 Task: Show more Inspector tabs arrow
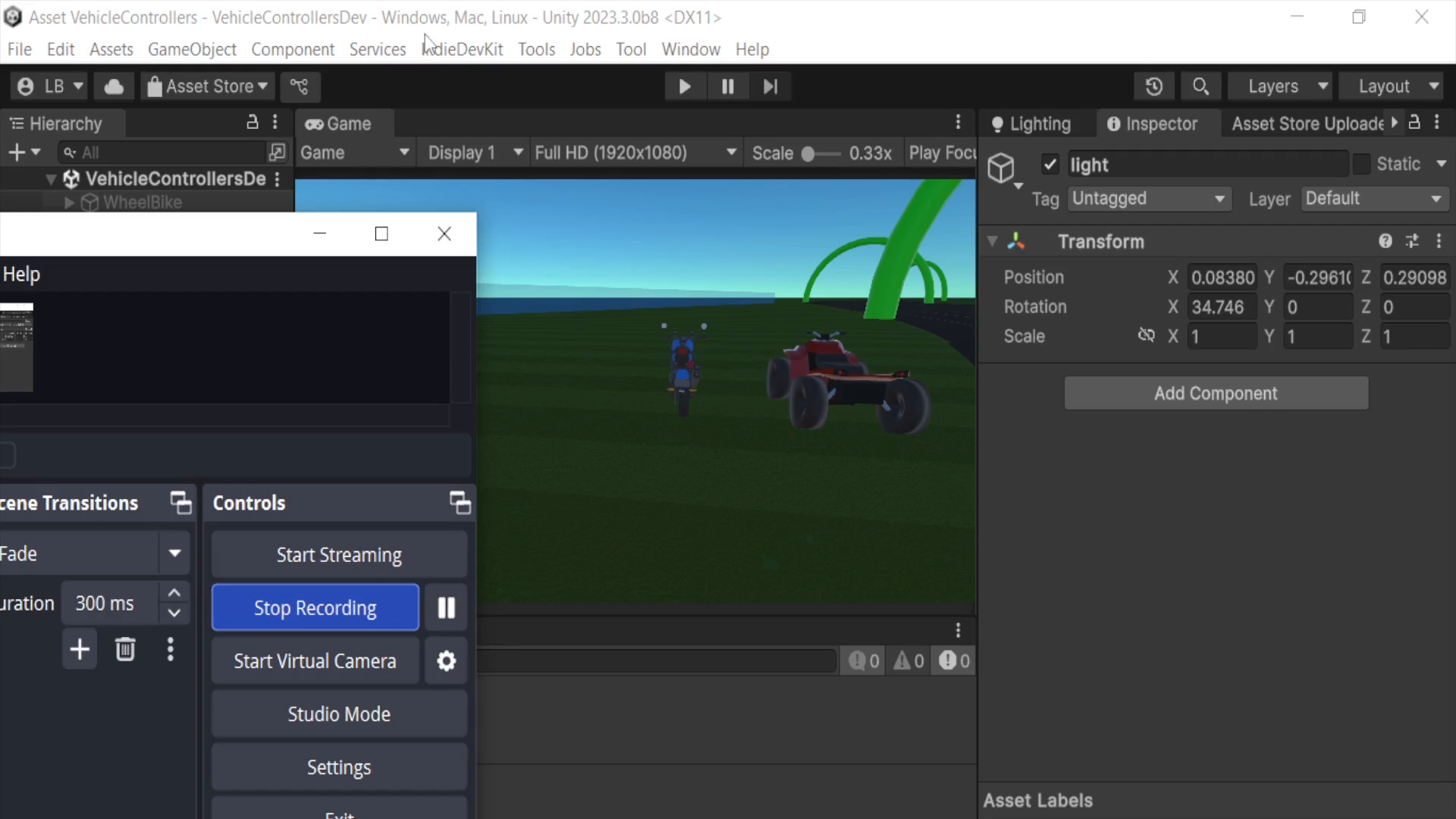pyautogui.click(x=1394, y=122)
